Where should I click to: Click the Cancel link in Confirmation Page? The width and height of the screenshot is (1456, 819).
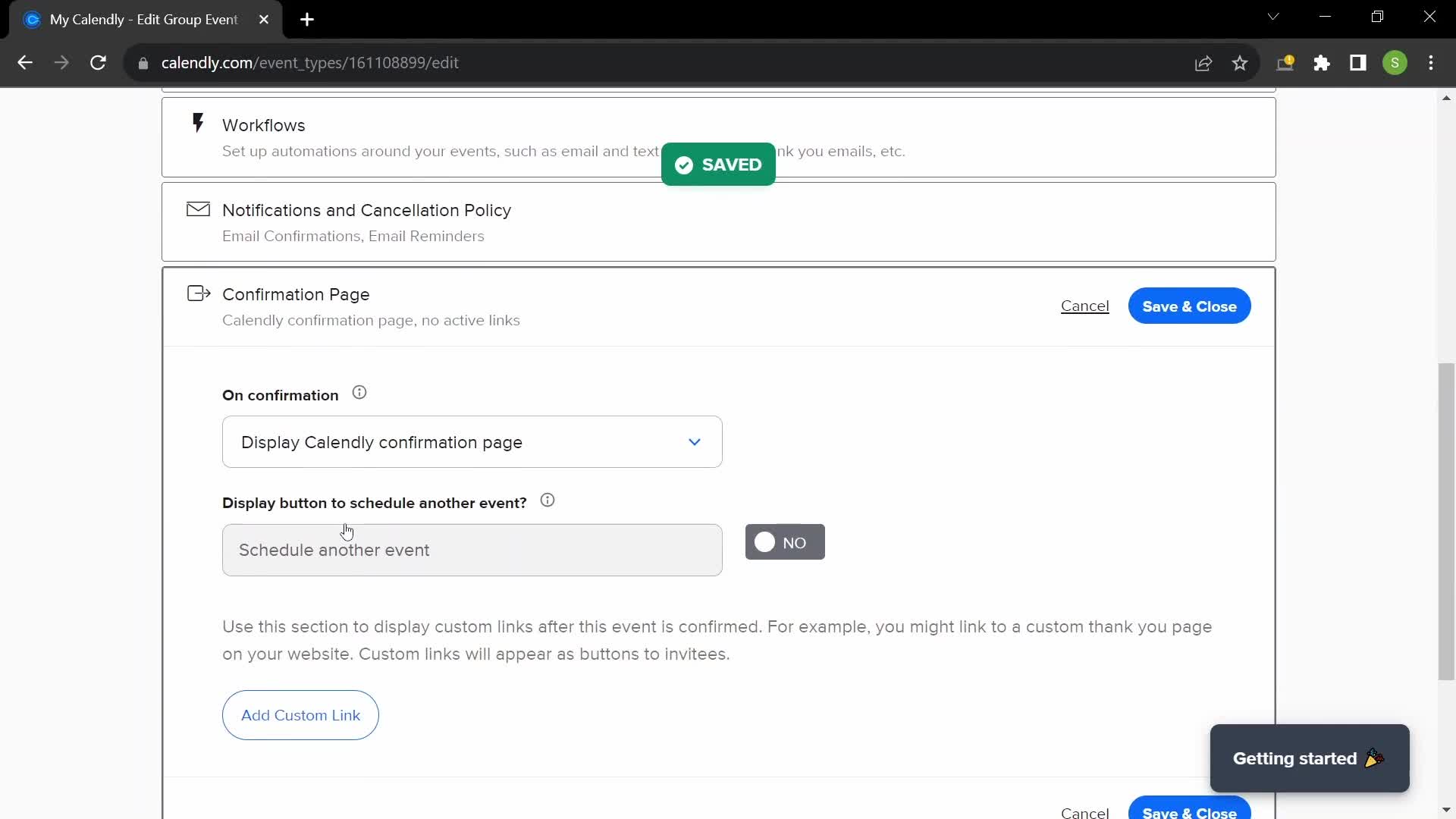click(x=1085, y=306)
